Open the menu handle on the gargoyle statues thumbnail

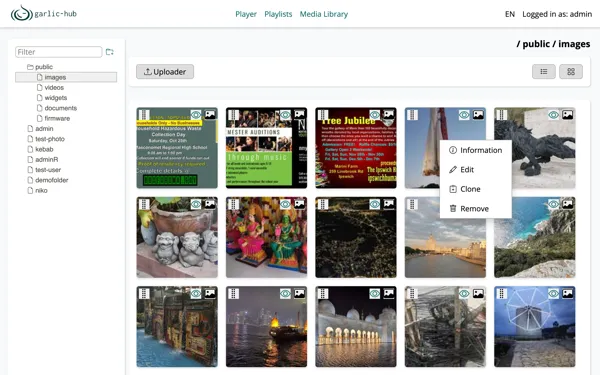[144, 204]
